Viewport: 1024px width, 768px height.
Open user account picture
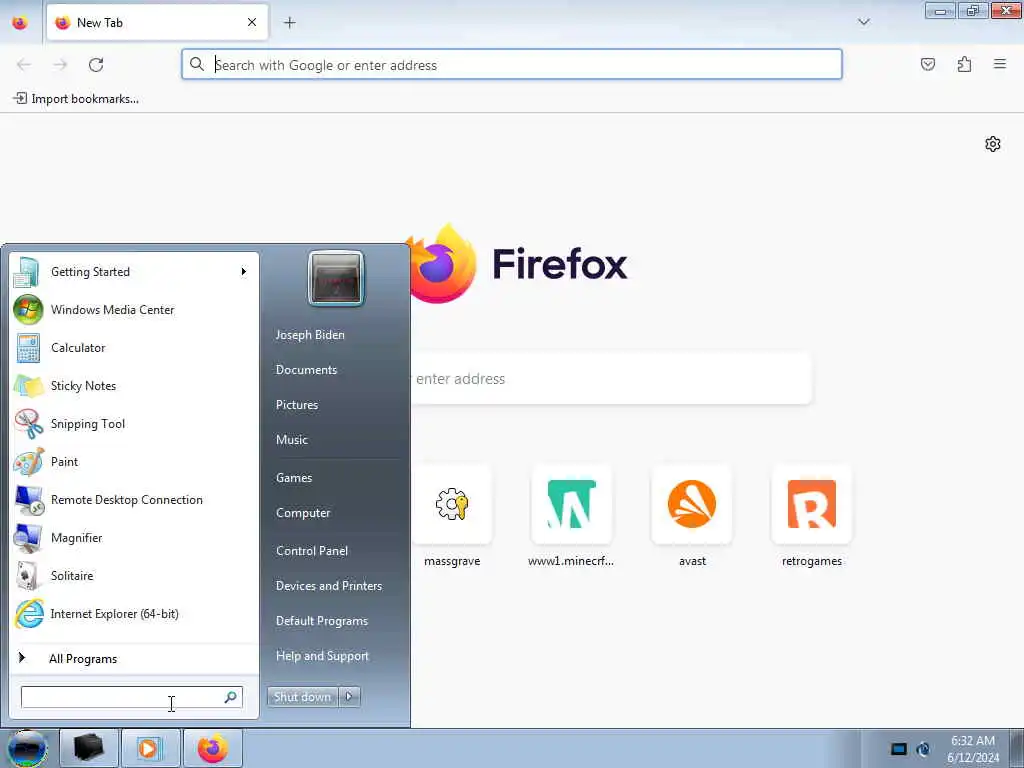click(336, 278)
